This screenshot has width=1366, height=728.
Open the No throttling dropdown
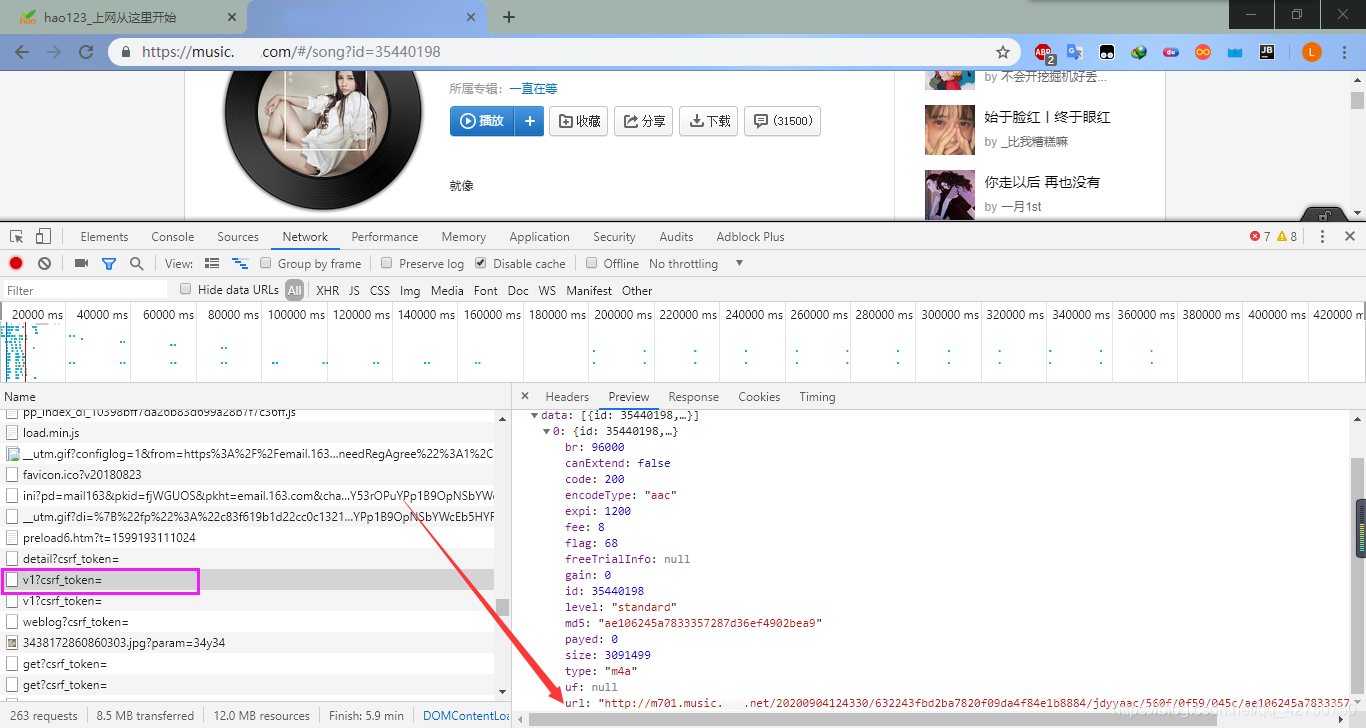[696, 264]
